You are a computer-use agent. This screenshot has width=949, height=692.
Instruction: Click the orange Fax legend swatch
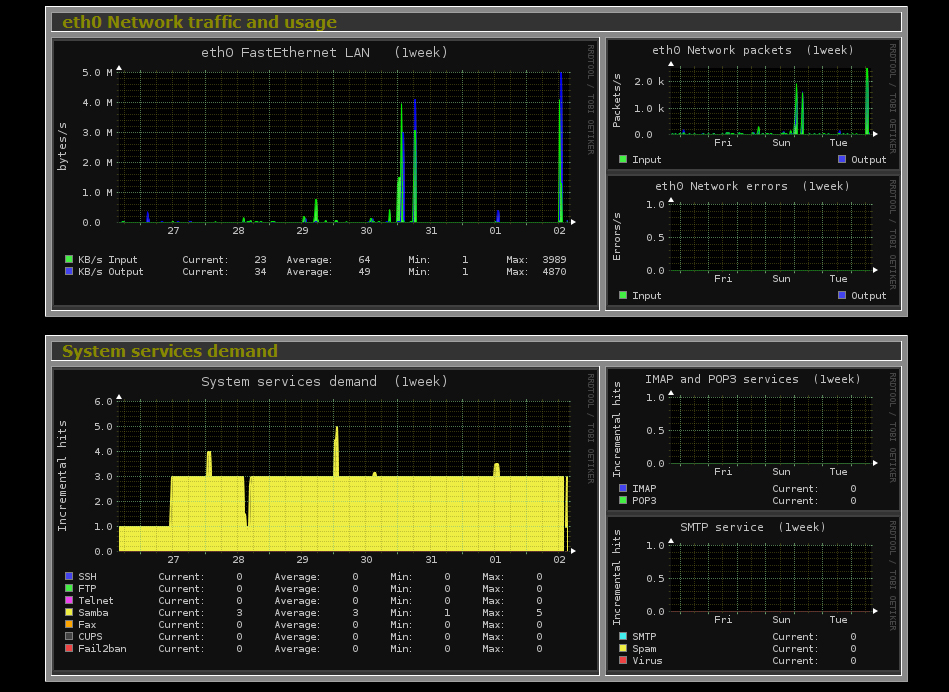click(69, 624)
